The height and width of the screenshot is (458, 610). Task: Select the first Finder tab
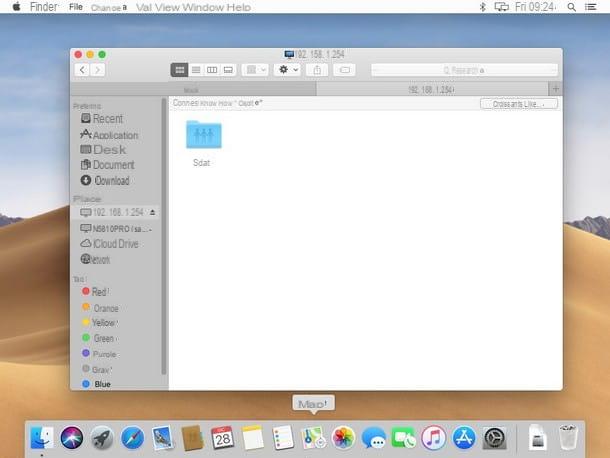coord(193,90)
